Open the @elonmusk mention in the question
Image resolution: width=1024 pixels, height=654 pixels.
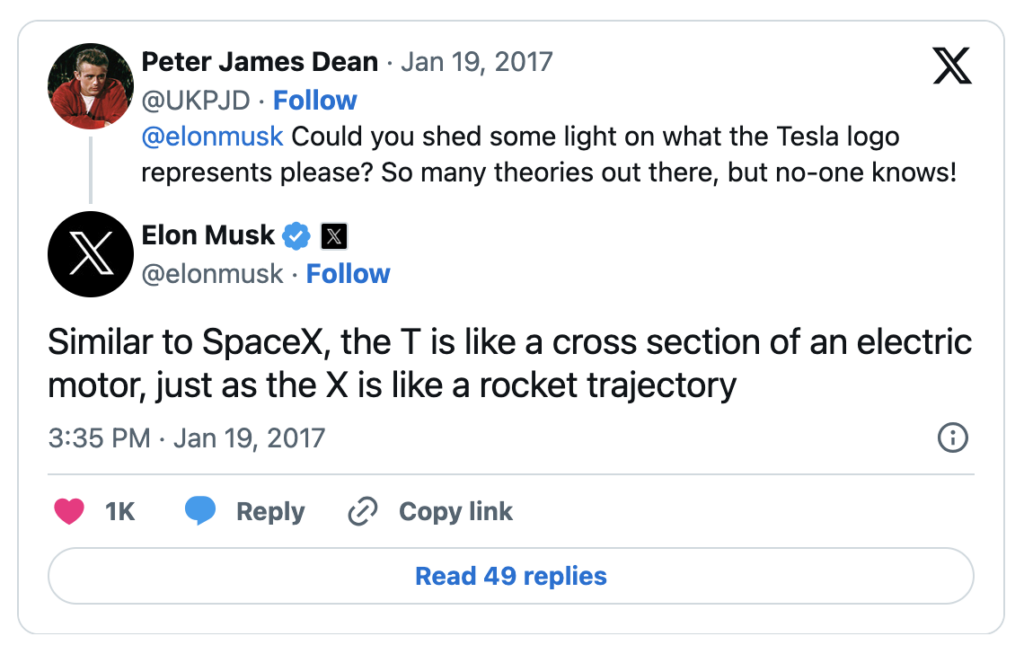pyautogui.click(x=211, y=136)
